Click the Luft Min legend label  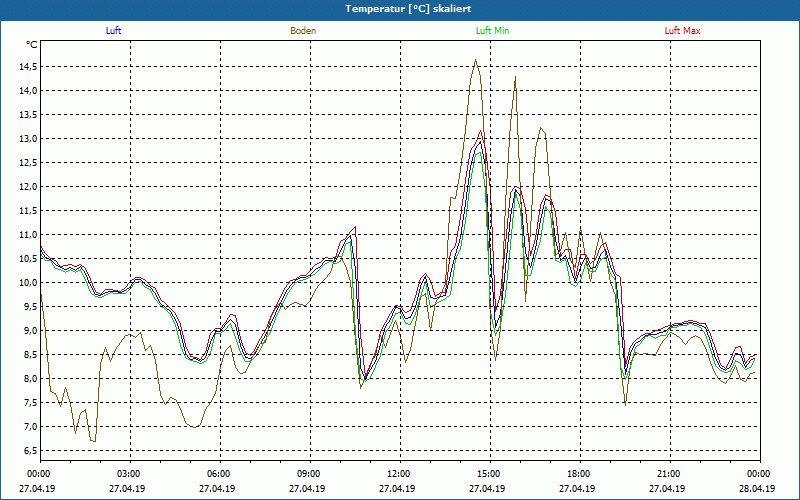(492, 31)
